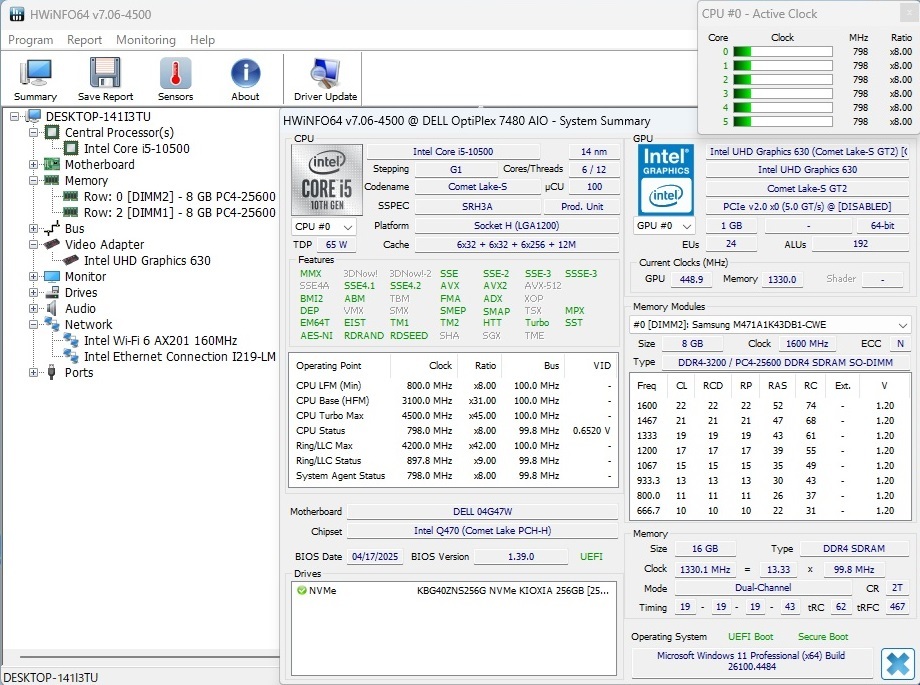Launch Driver Update from the toolbar
Screen dimensions: 920x685
tap(325, 79)
